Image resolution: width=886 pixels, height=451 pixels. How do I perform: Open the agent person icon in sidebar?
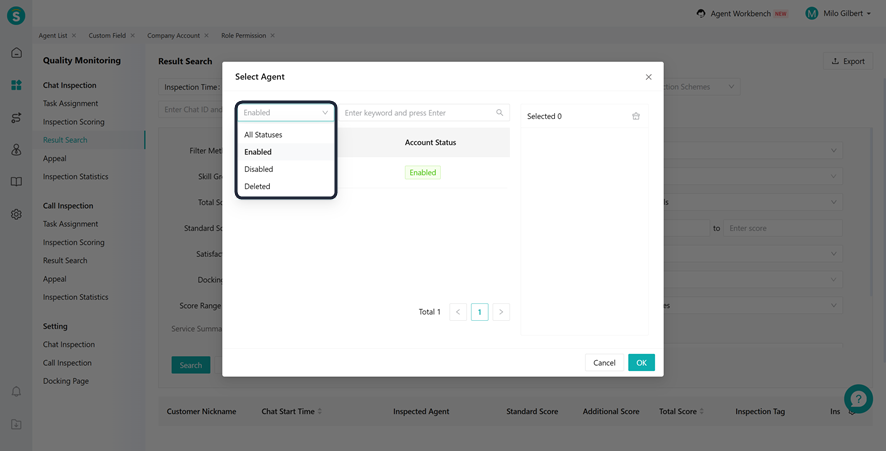click(16, 150)
